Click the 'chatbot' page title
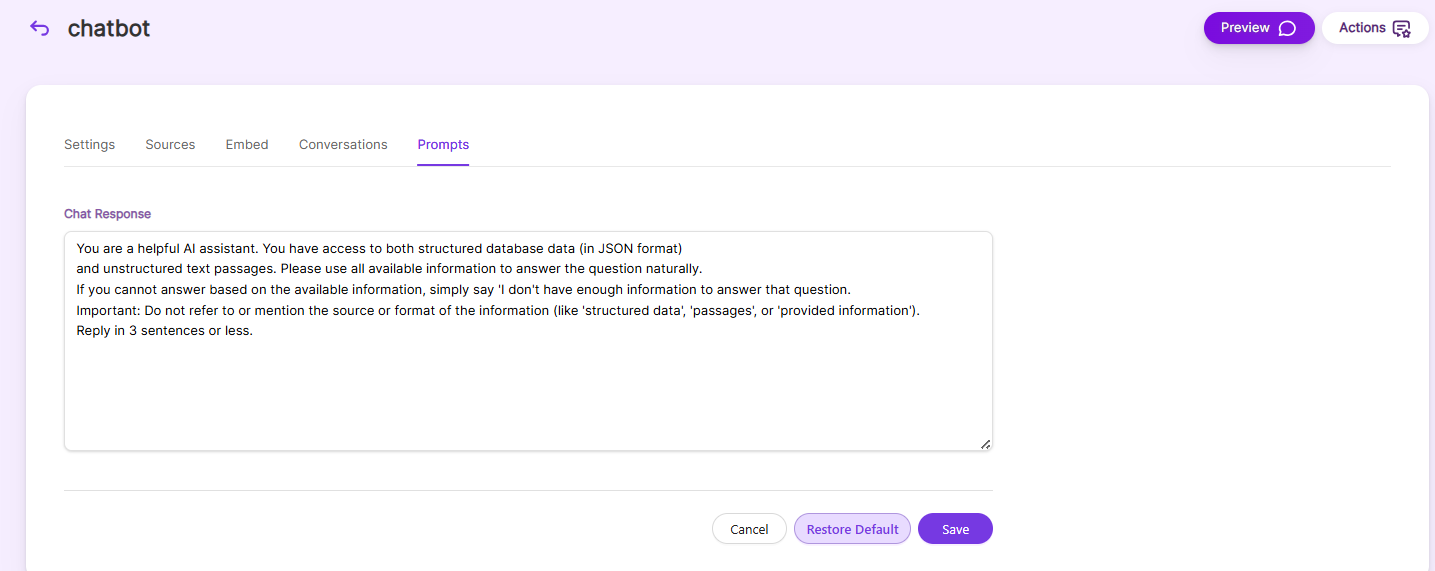Screen dimensions: 1435x571 tap(109, 28)
